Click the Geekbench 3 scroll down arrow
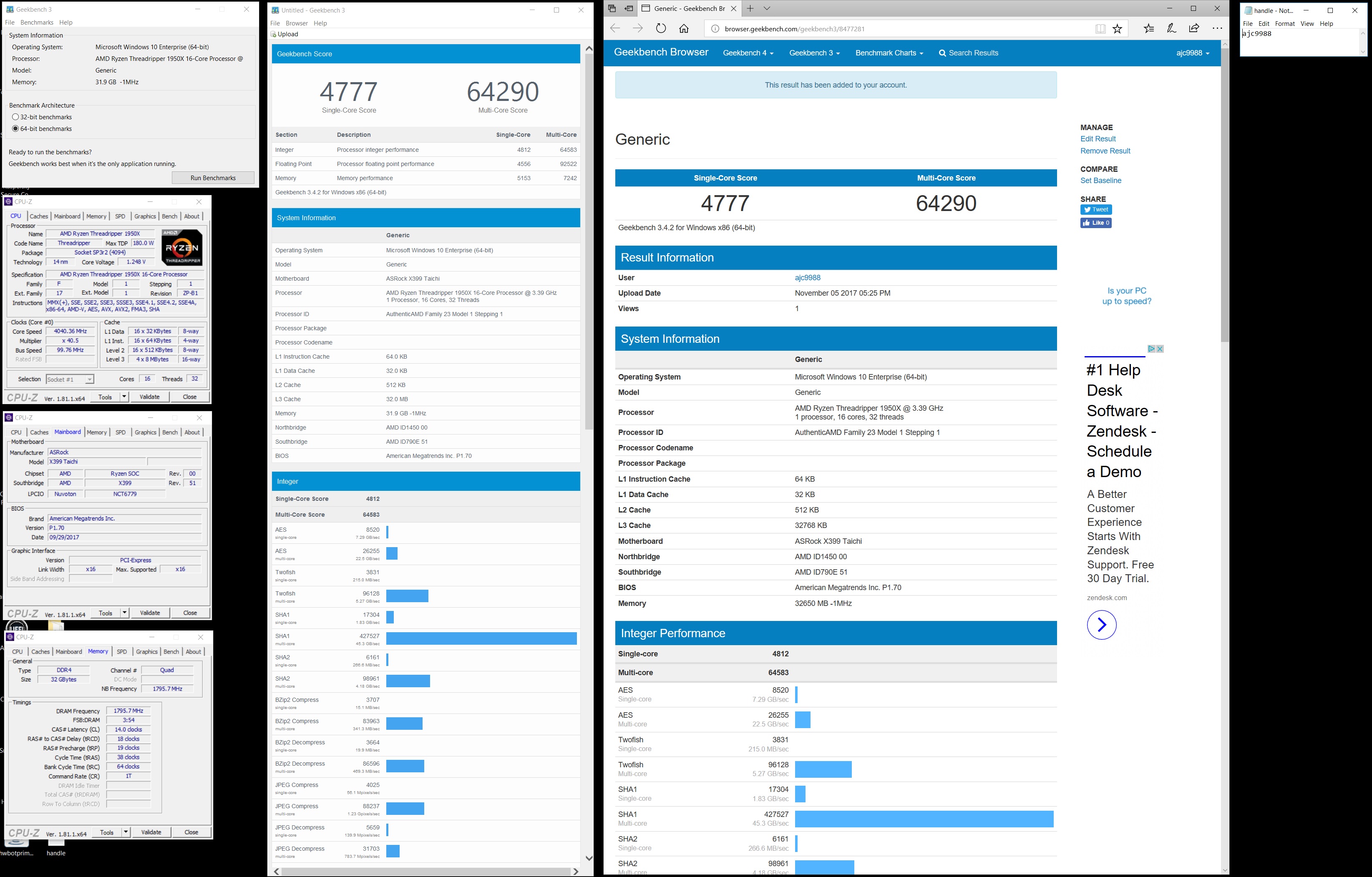 pos(589,858)
